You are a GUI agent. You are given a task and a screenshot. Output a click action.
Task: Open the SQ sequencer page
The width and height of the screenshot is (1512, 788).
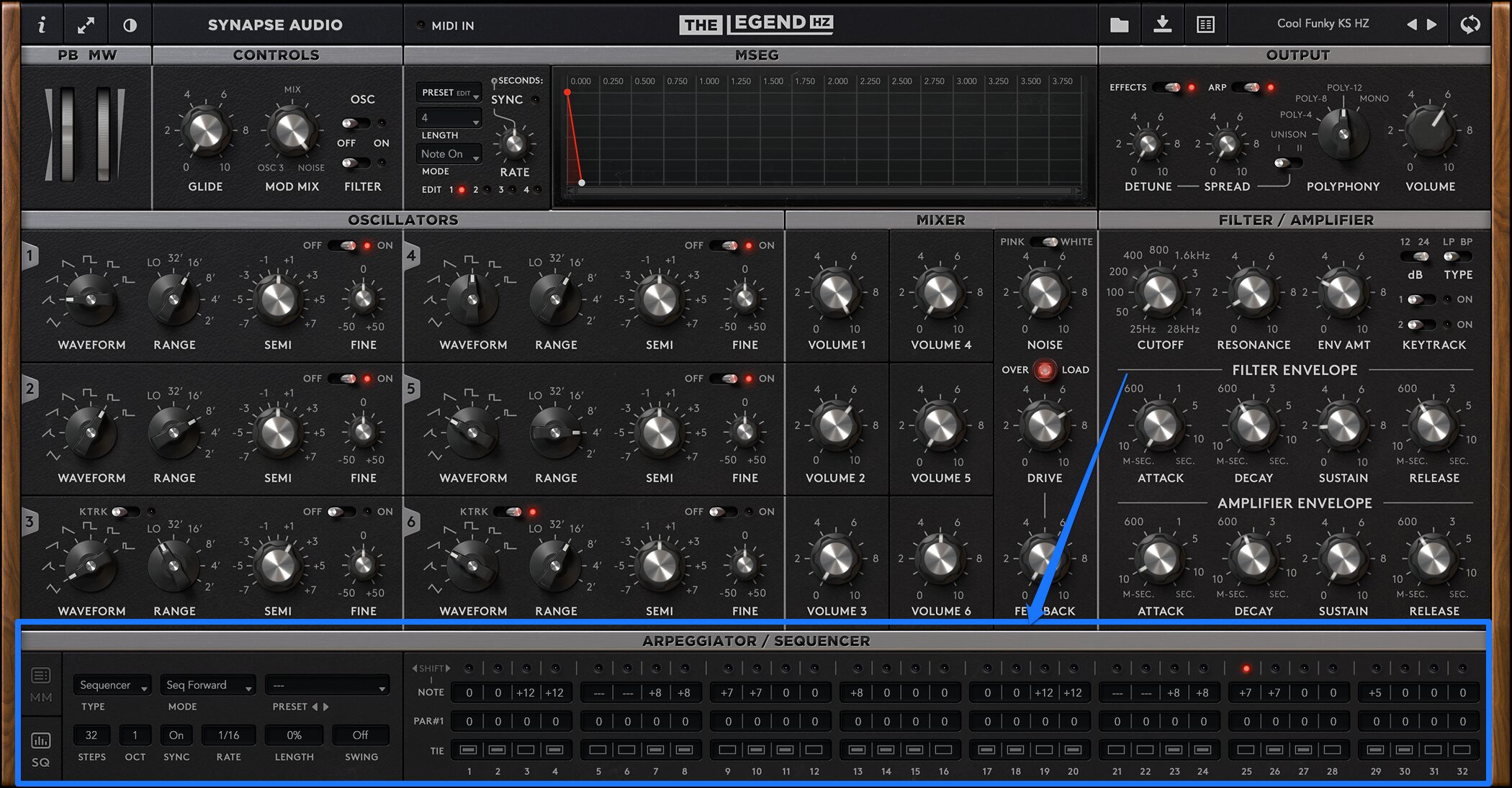point(41,749)
